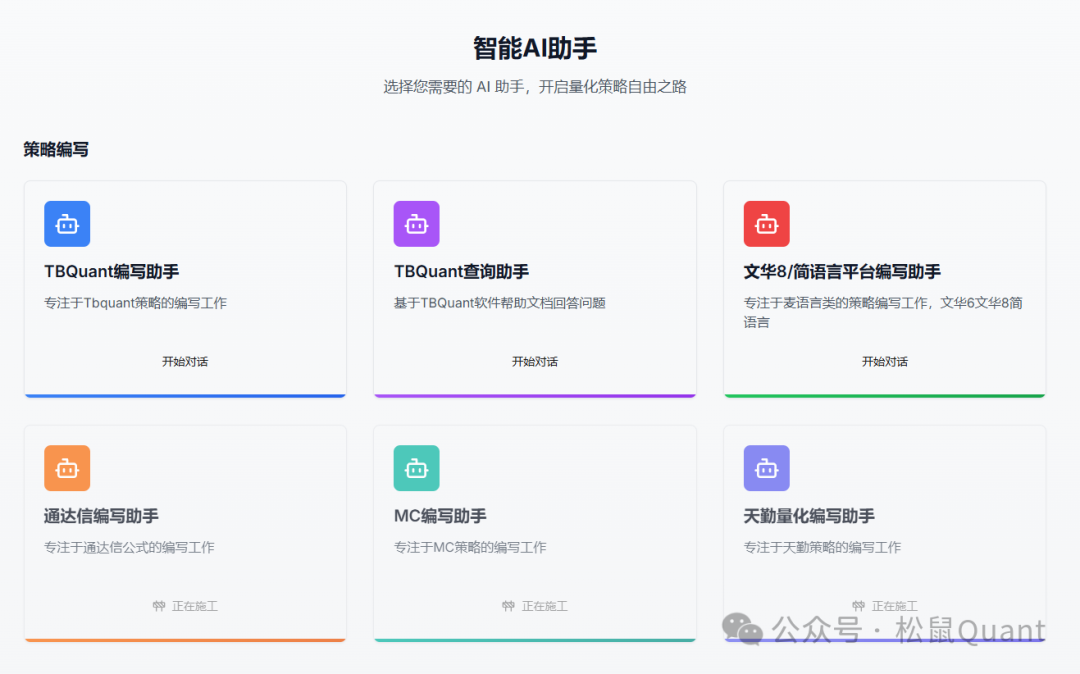This screenshot has height=674, width=1080.
Task: Select the MC编写助手 card title
Action: (x=440, y=516)
